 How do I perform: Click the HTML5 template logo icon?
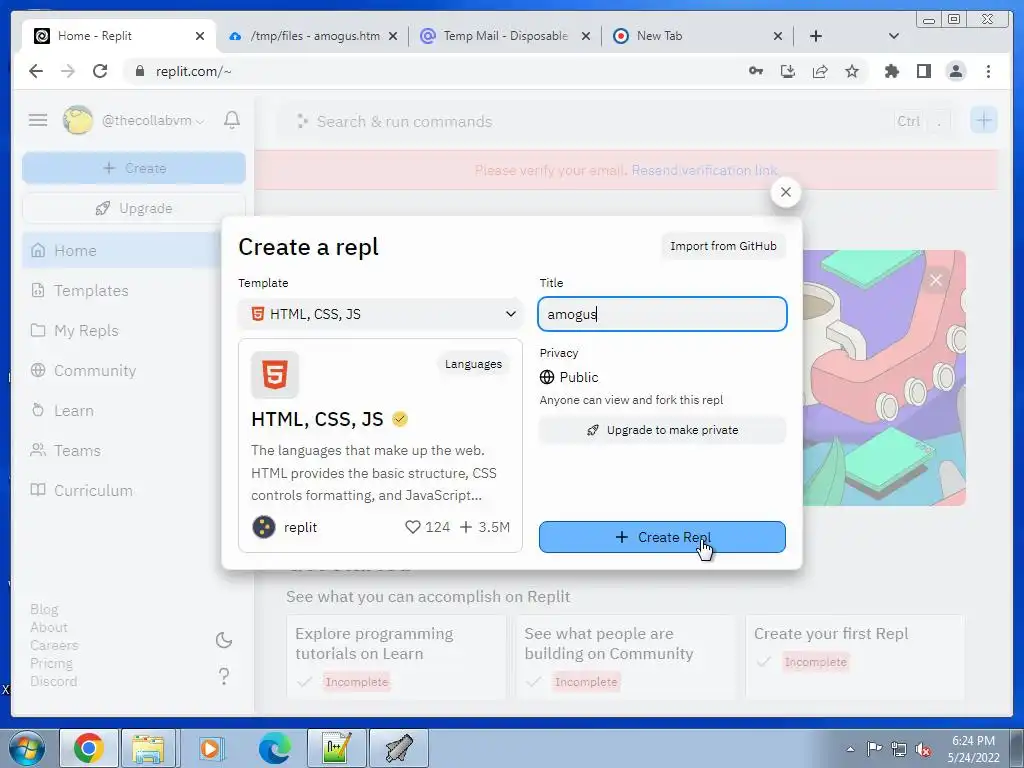(275, 375)
